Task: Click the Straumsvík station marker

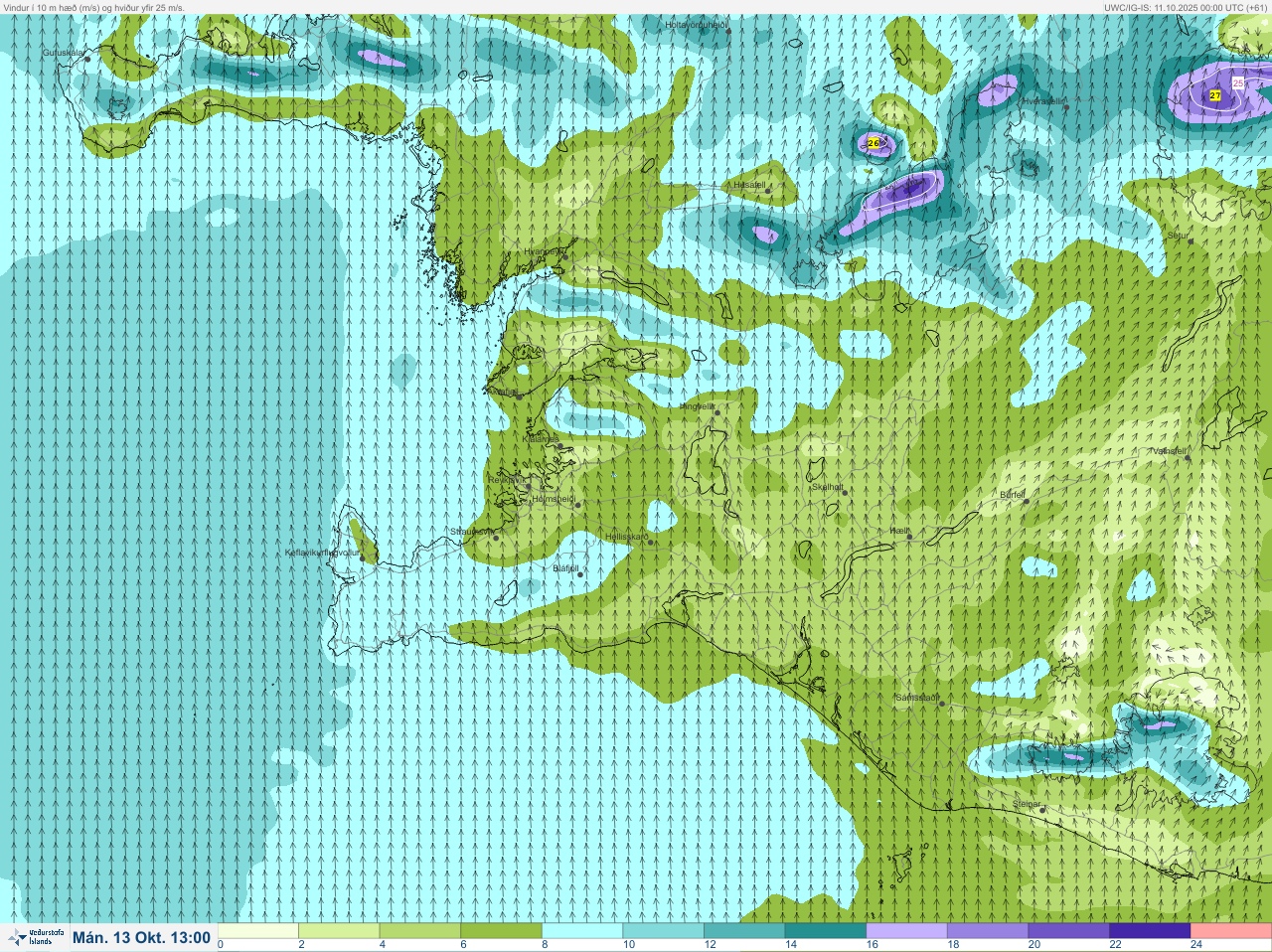Action: pyautogui.click(x=495, y=538)
